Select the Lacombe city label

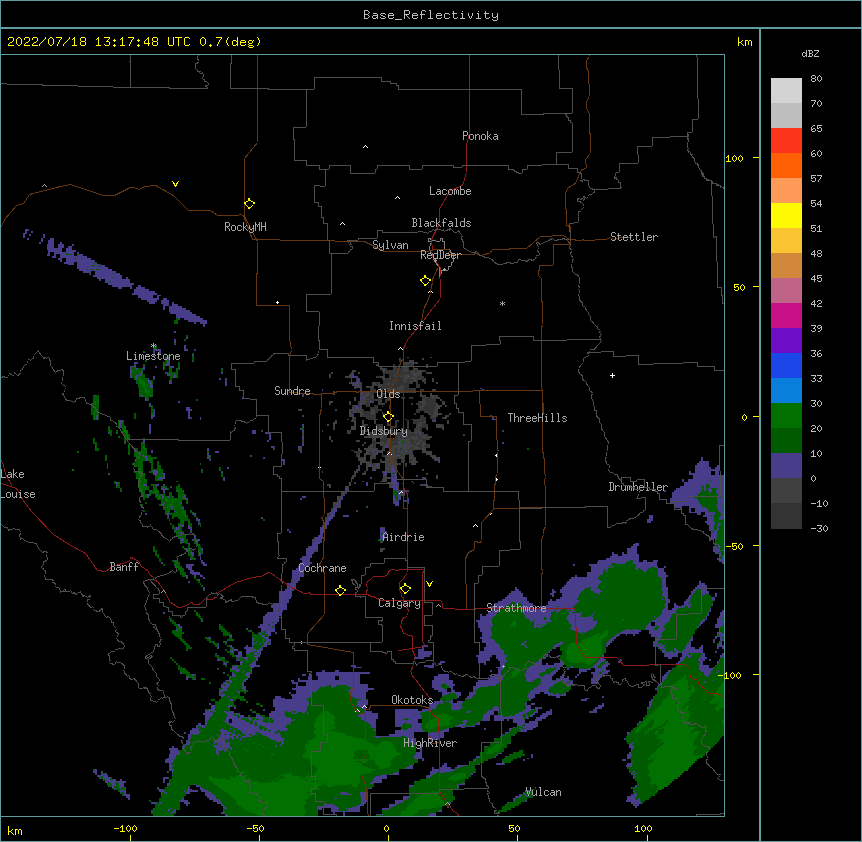tap(450, 191)
